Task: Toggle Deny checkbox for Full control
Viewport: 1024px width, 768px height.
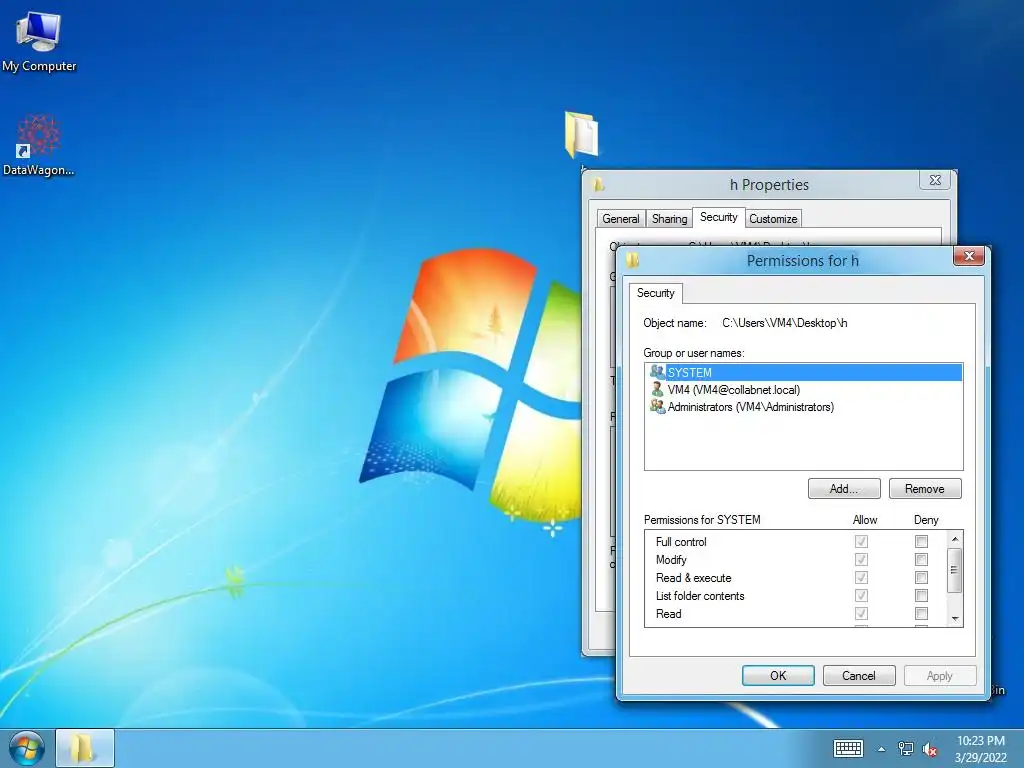Action: [921, 541]
